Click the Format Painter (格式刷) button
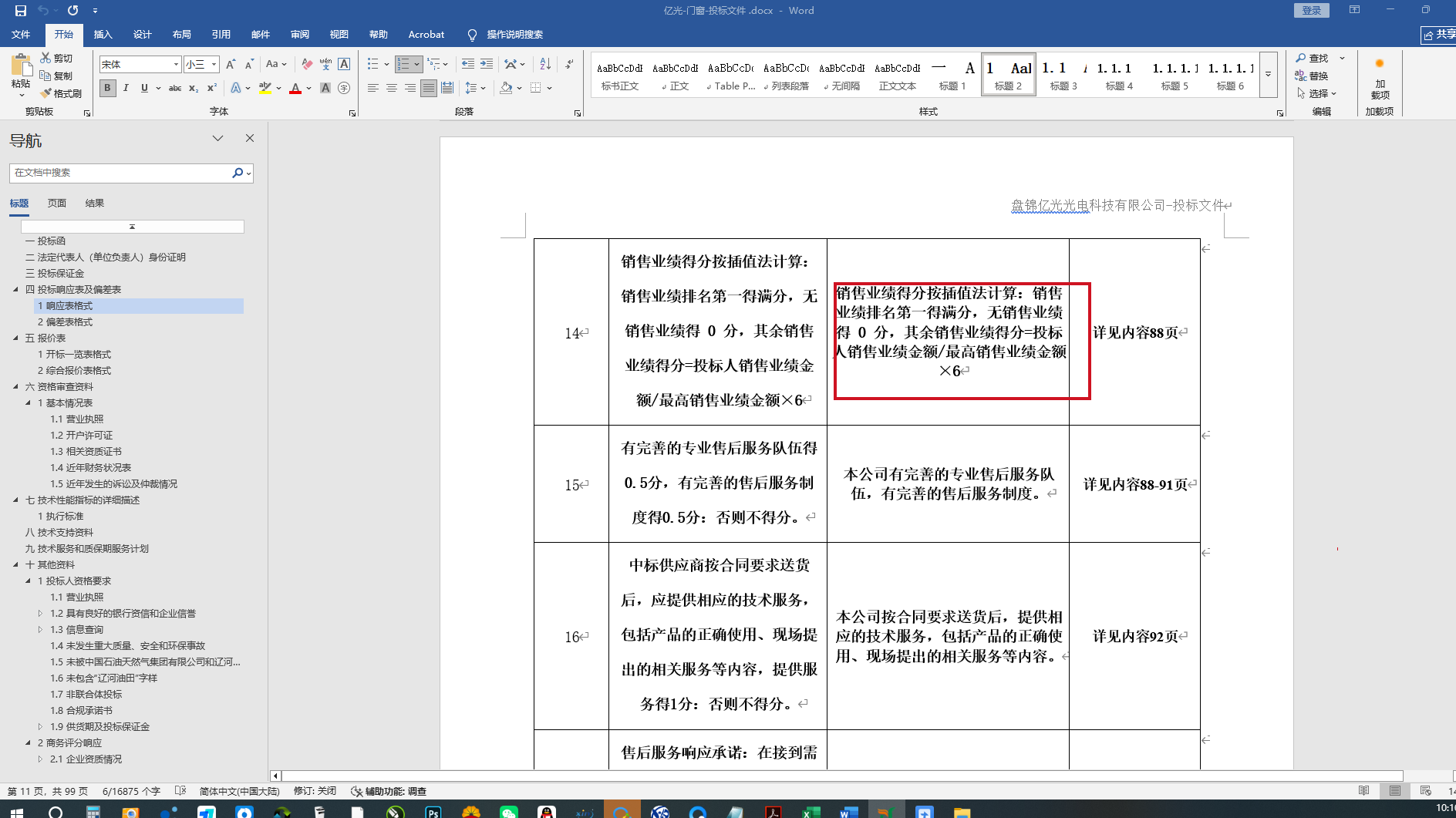Screen dimensions: 1456x818 point(61,93)
